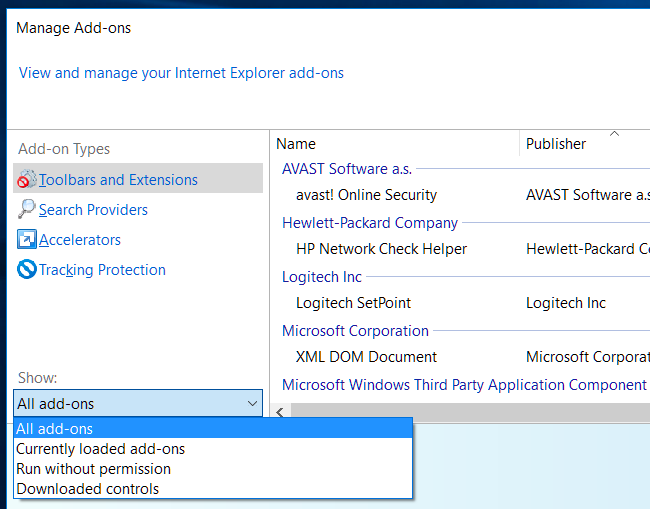This screenshot has width=650, height=509.
Task: Collapse the AVAST Software a.s. group
Action: 347,169
